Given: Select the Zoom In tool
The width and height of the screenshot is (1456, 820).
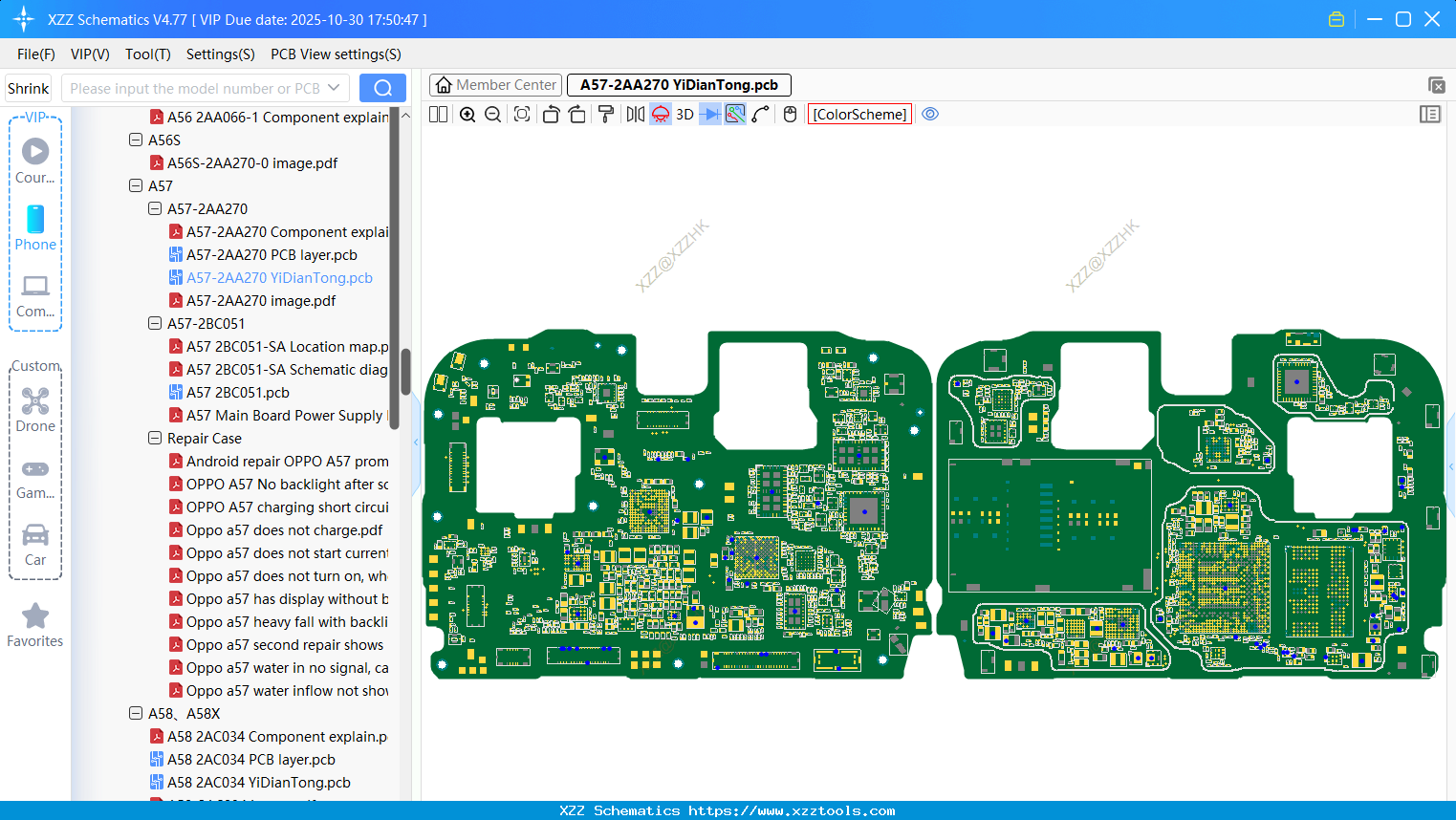Looking at the screenshot, I should point(467,114).
